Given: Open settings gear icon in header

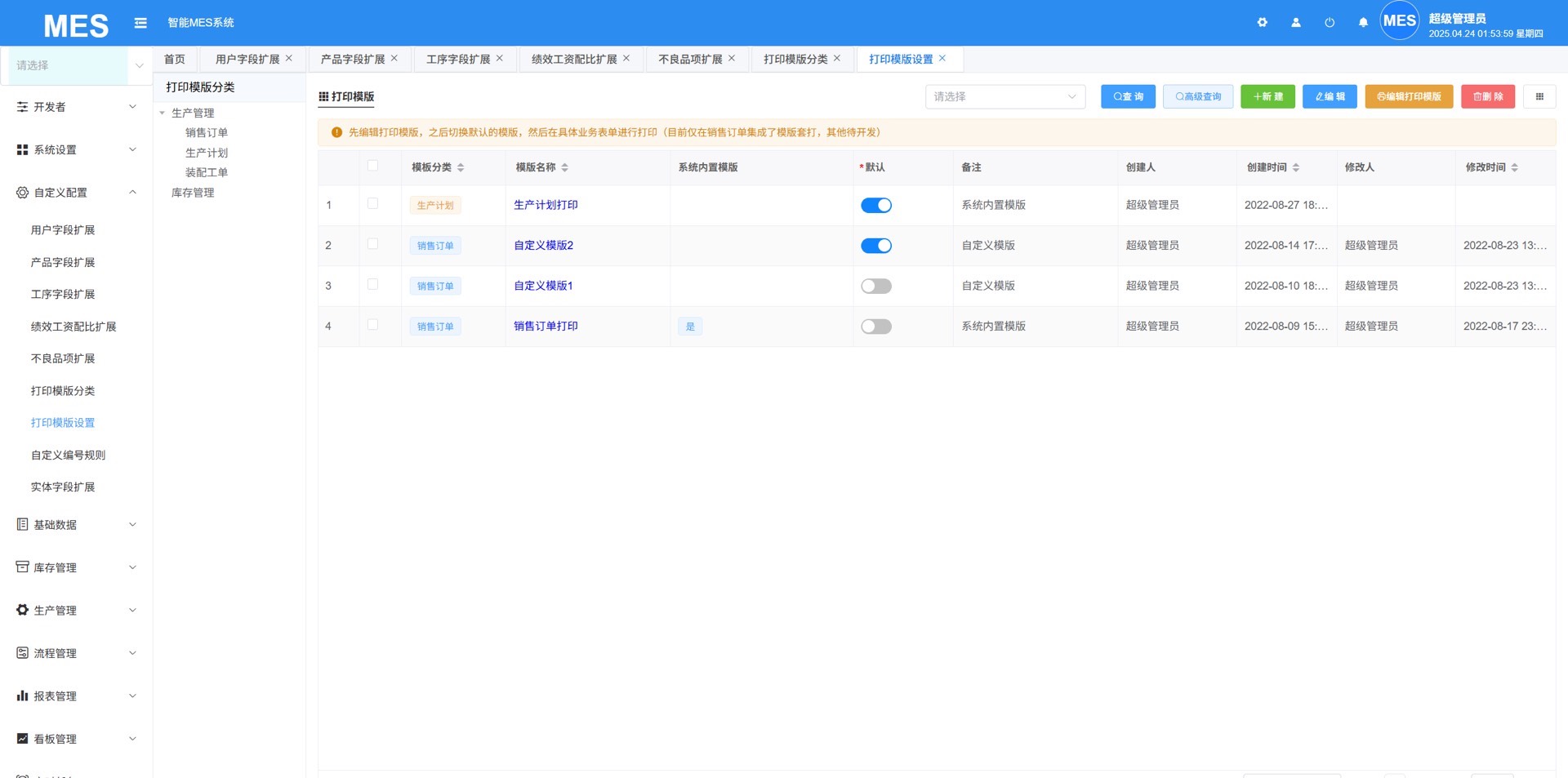Looking at the screenshot, I should coord(1262,23).
